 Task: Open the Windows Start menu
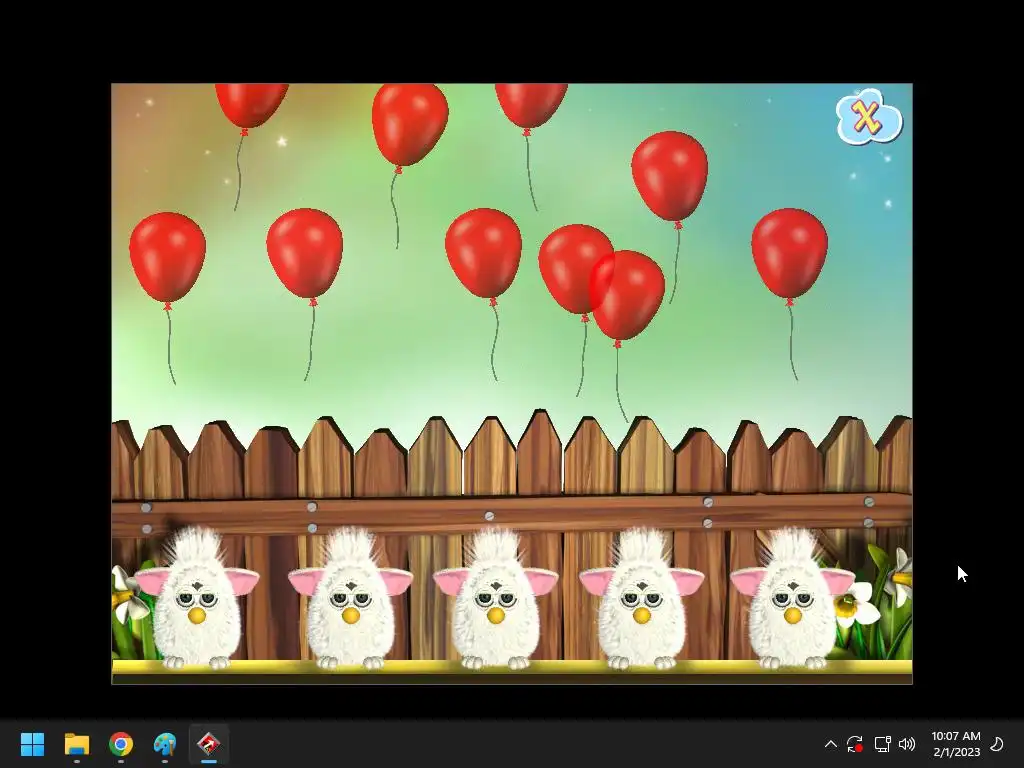(32, 744)
